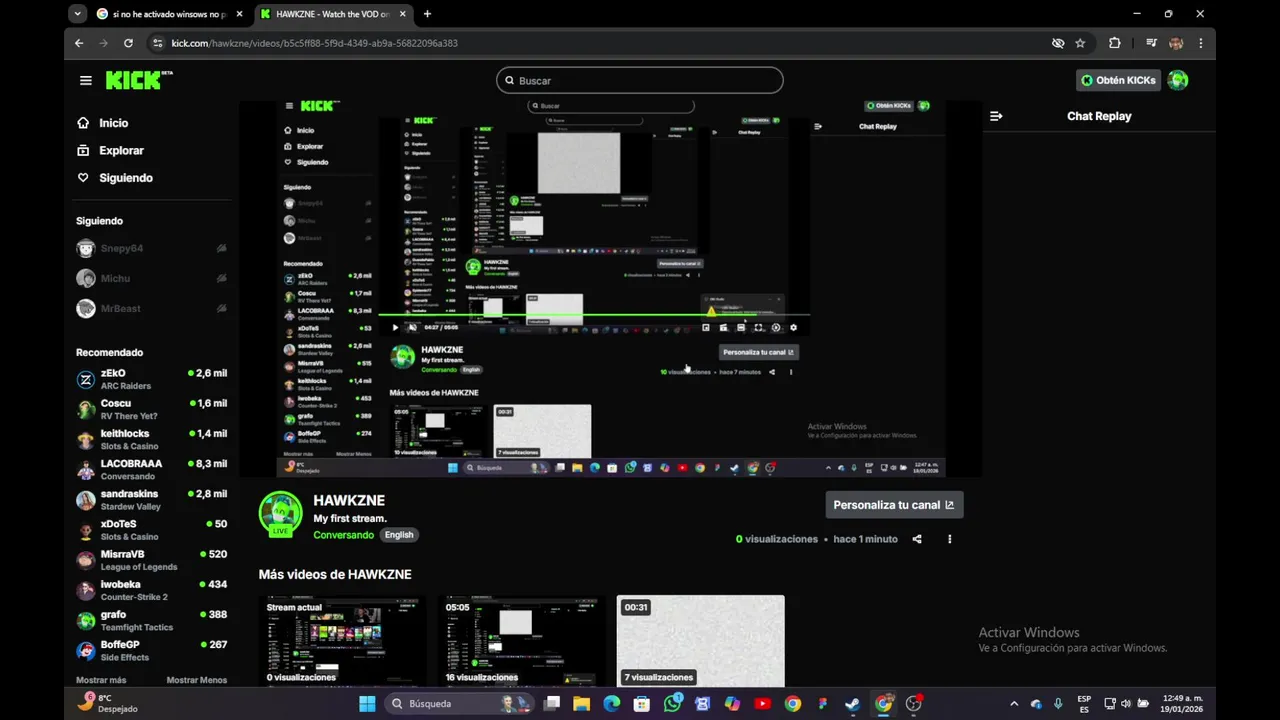
Task: Open Windows Start menu
Action: coord(367,704)
